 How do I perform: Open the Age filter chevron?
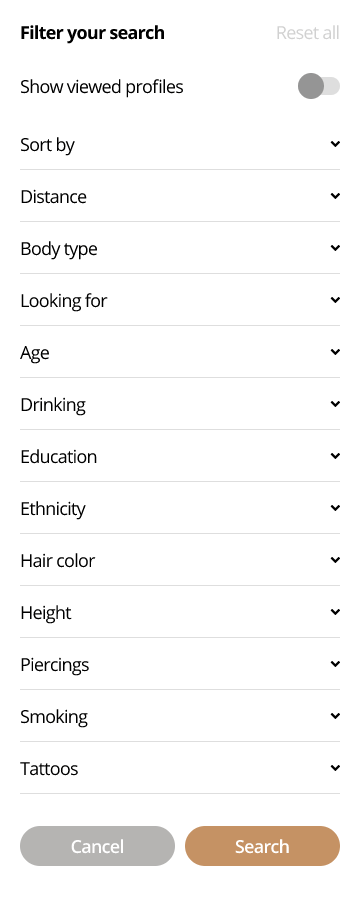(x=335, y=352)
